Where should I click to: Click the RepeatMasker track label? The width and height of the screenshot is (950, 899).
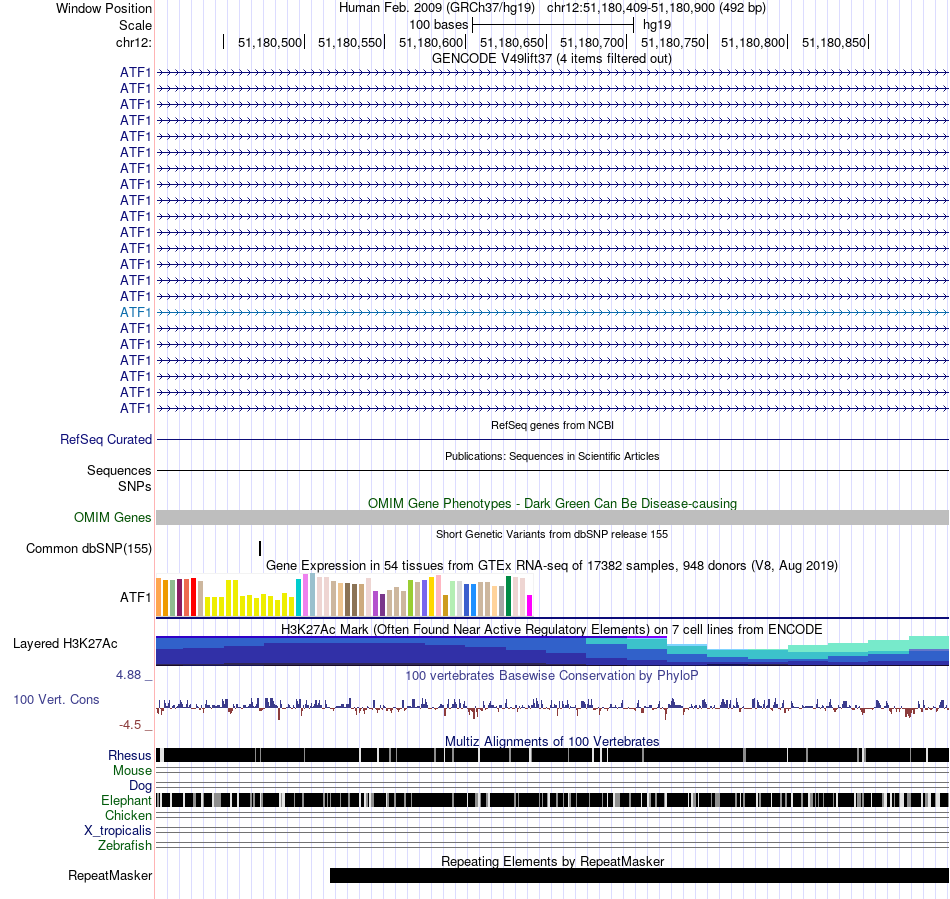110,876
